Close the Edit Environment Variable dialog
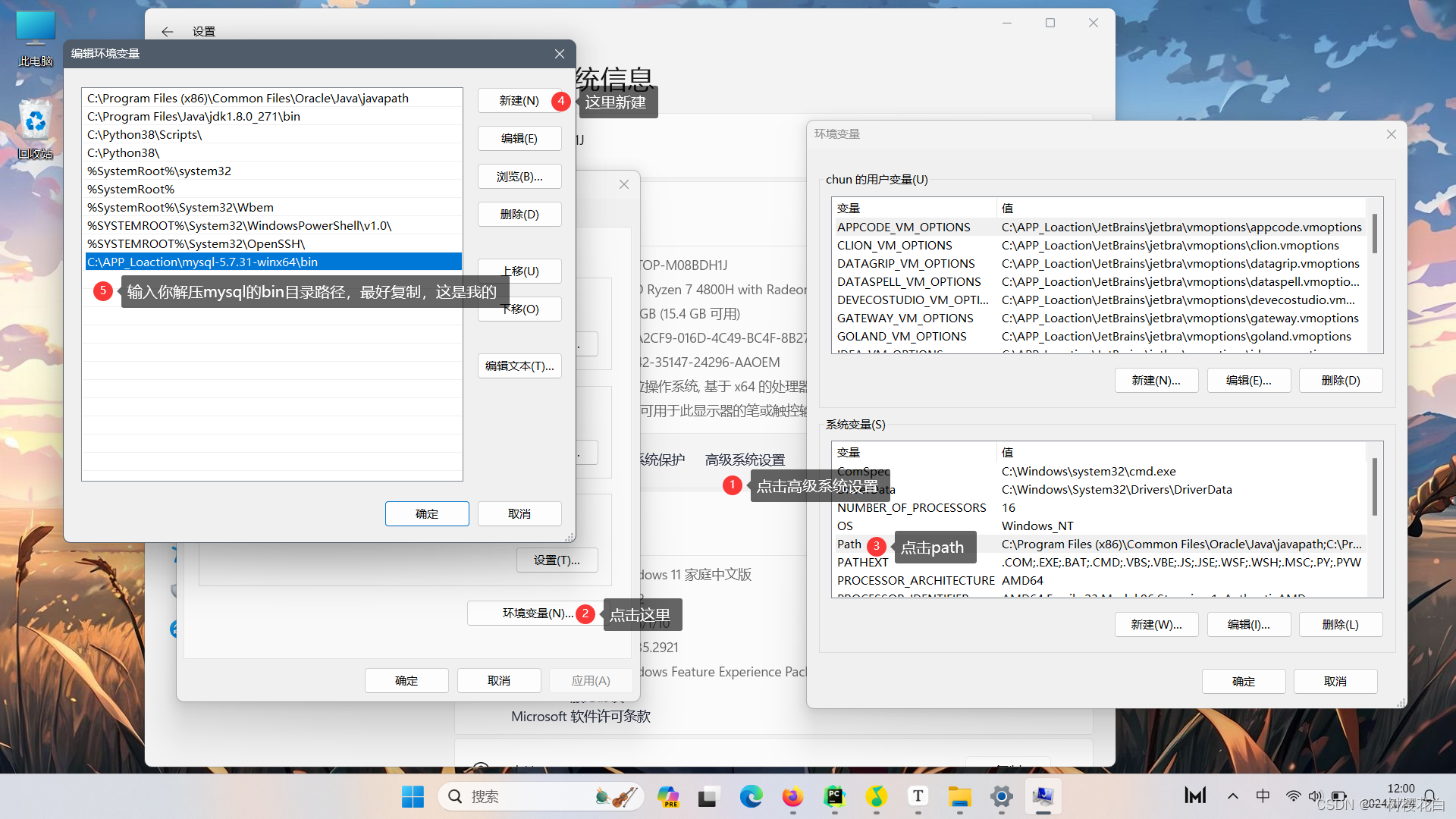The height and width of the screenshot is (819, 1456). tap(560, 54)
